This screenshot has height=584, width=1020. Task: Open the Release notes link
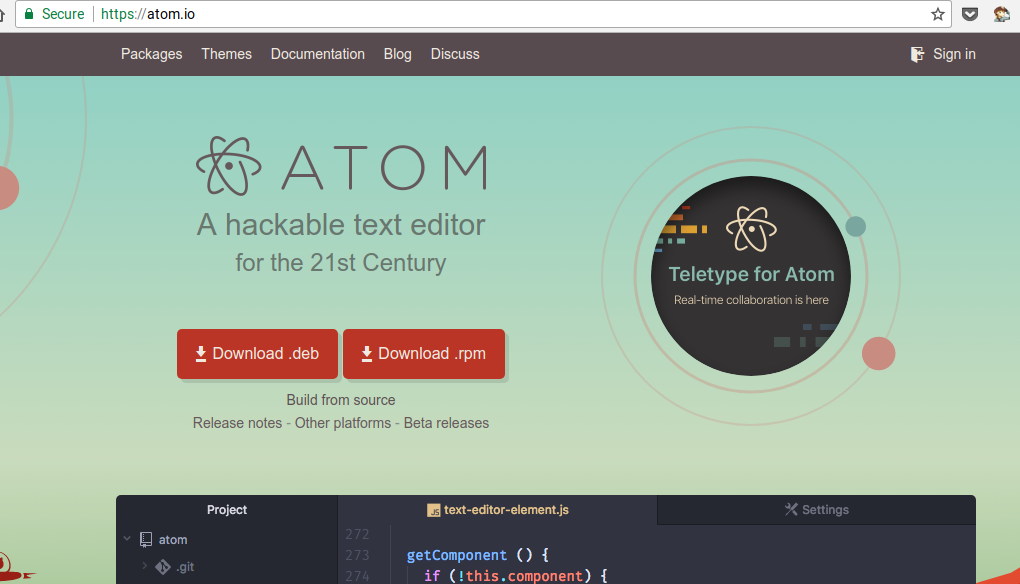point(237,422)
